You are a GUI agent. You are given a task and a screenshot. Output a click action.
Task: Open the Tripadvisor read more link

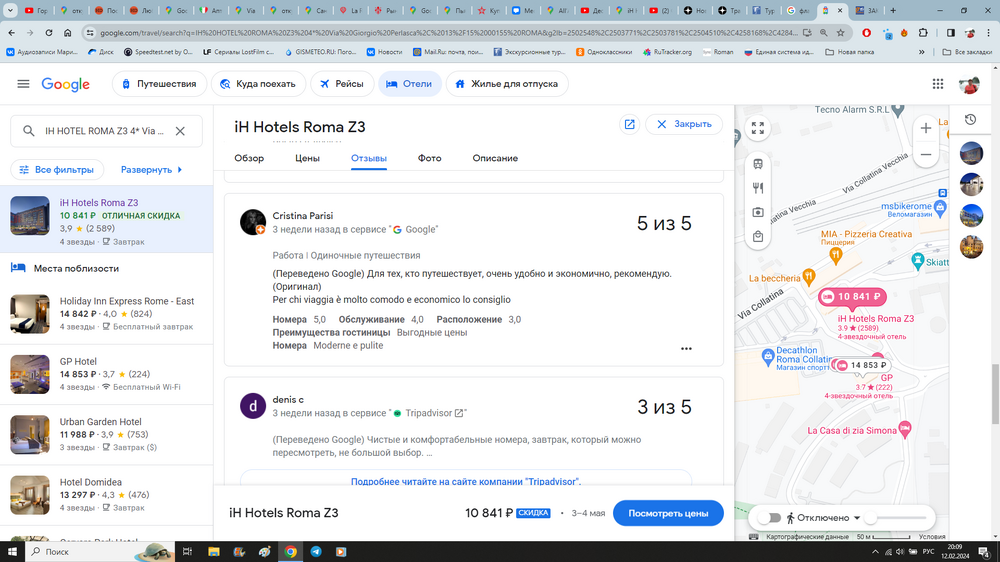click(466, 482)
